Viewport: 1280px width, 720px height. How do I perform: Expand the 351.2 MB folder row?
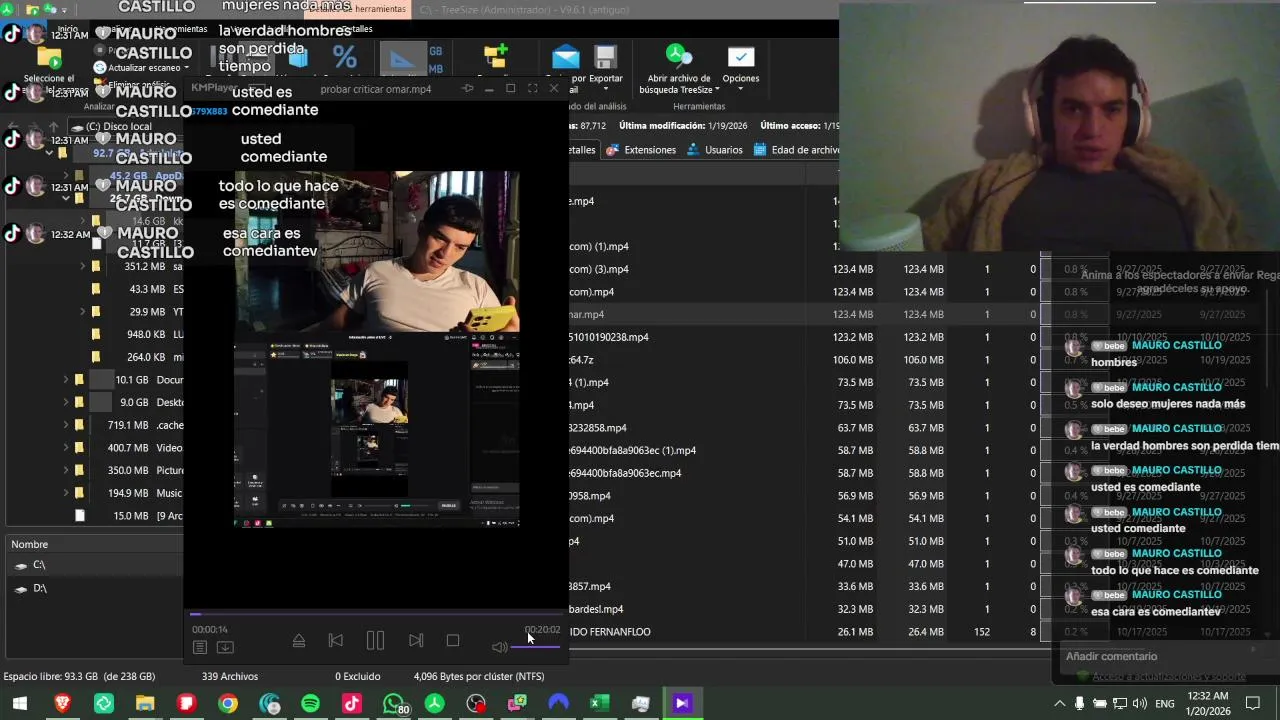tap(82, 267)
